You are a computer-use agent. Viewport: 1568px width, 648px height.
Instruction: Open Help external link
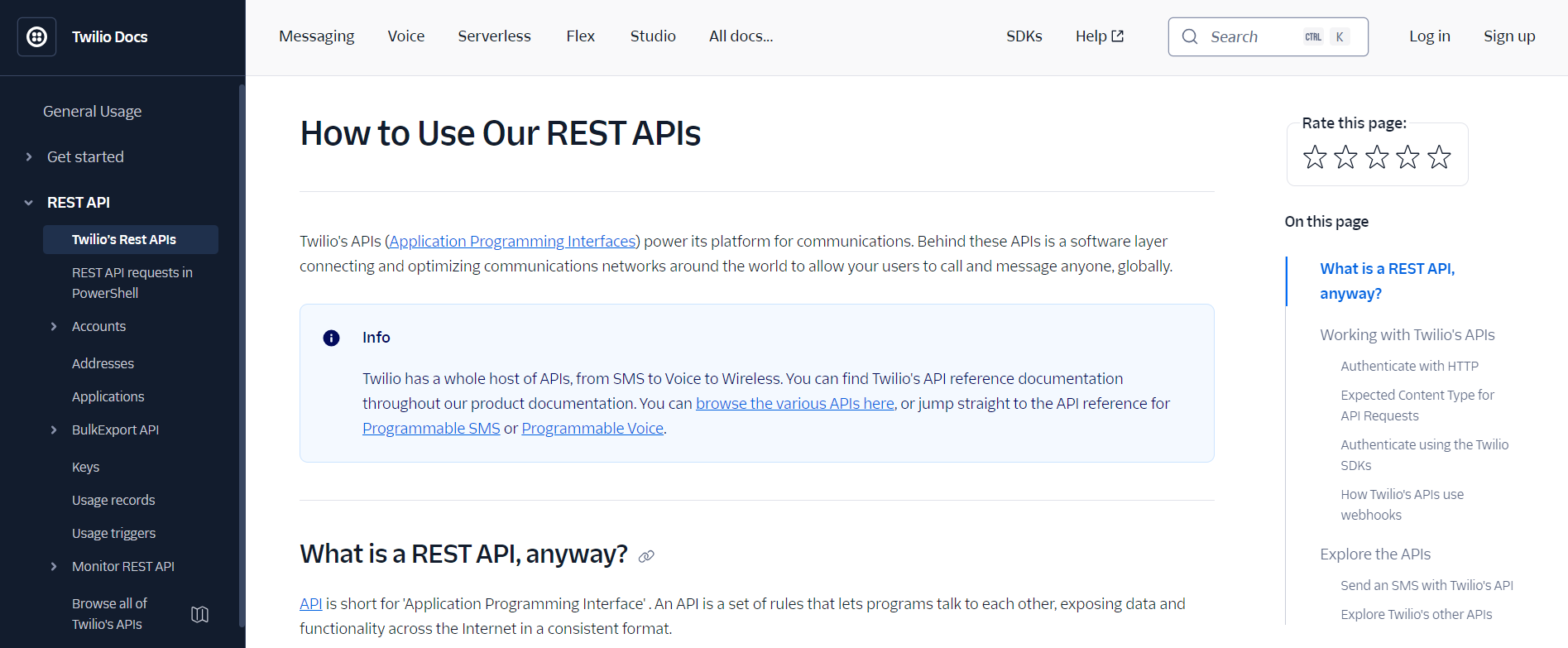pyautogui.click(x=1100, y=36)
